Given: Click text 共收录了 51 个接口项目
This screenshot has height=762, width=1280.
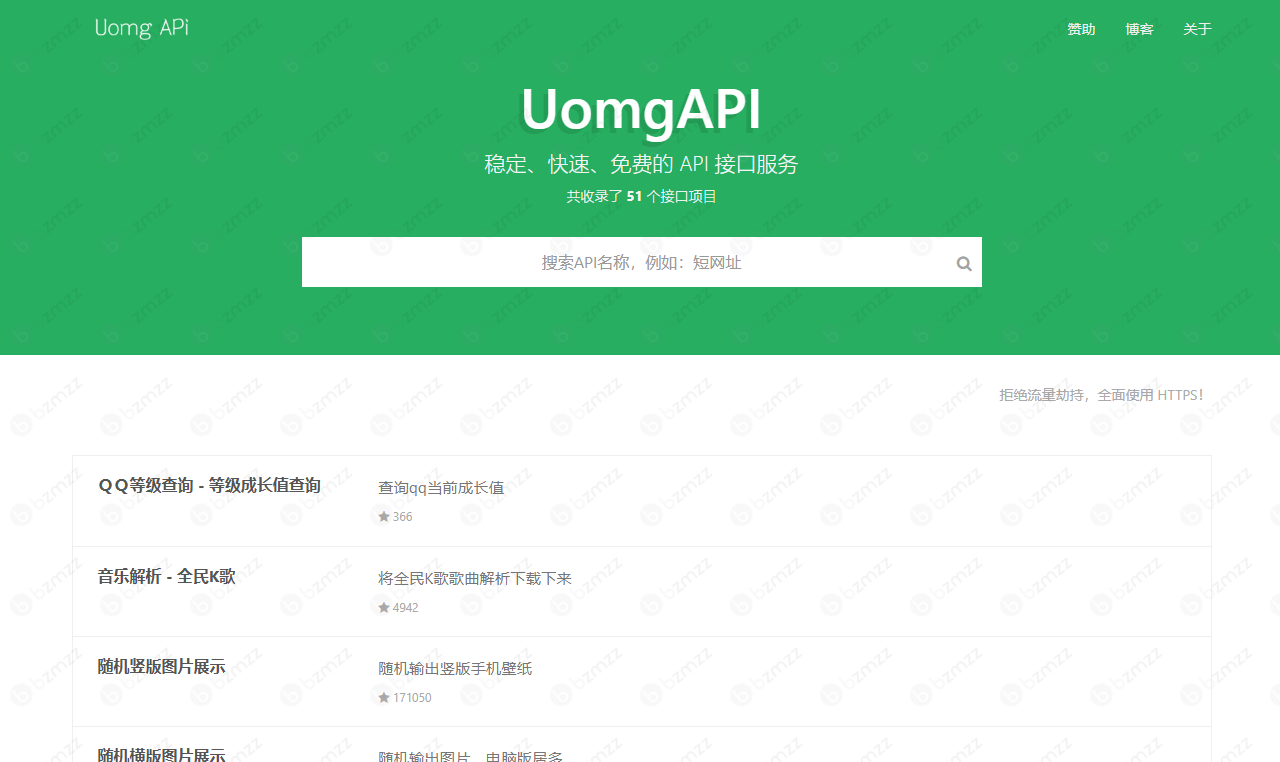Looking at the screenshot, I should (x=641, y=196).
